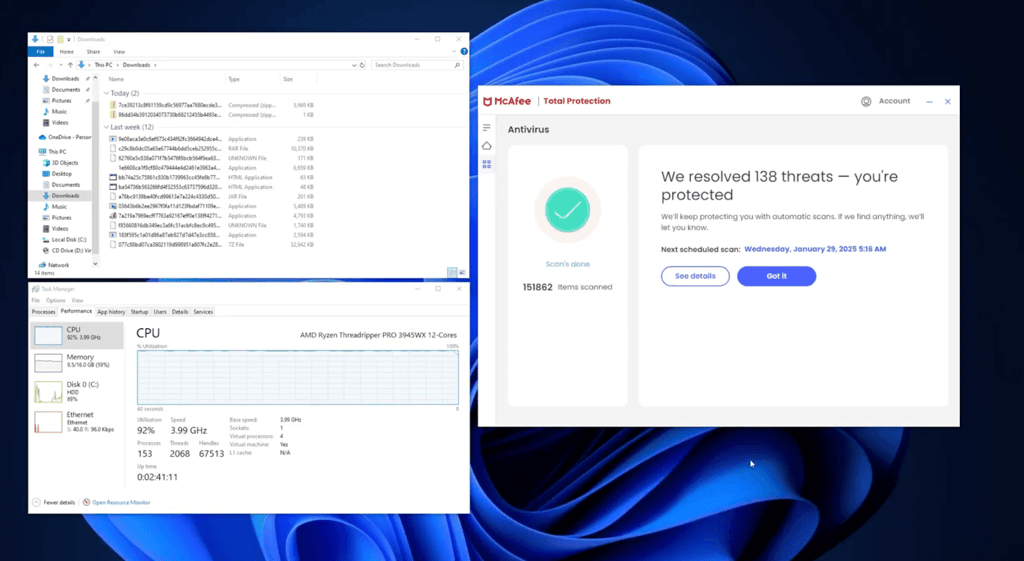Click the Account profile icon in McAfee

[x=866, y=101]
